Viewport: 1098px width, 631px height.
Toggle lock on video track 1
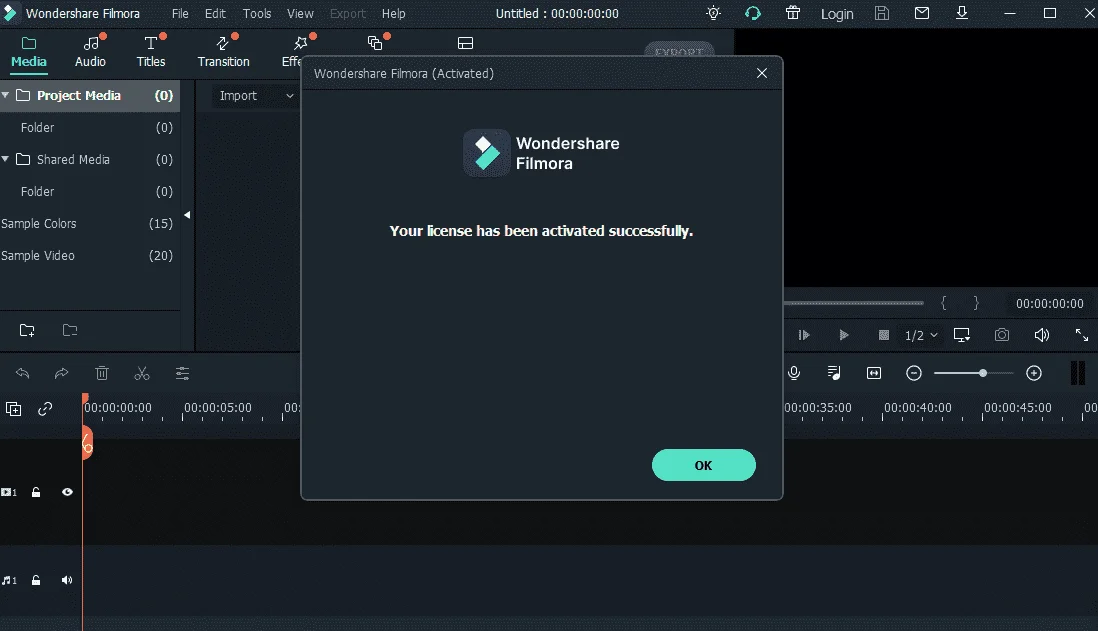(x=36, y=492)
